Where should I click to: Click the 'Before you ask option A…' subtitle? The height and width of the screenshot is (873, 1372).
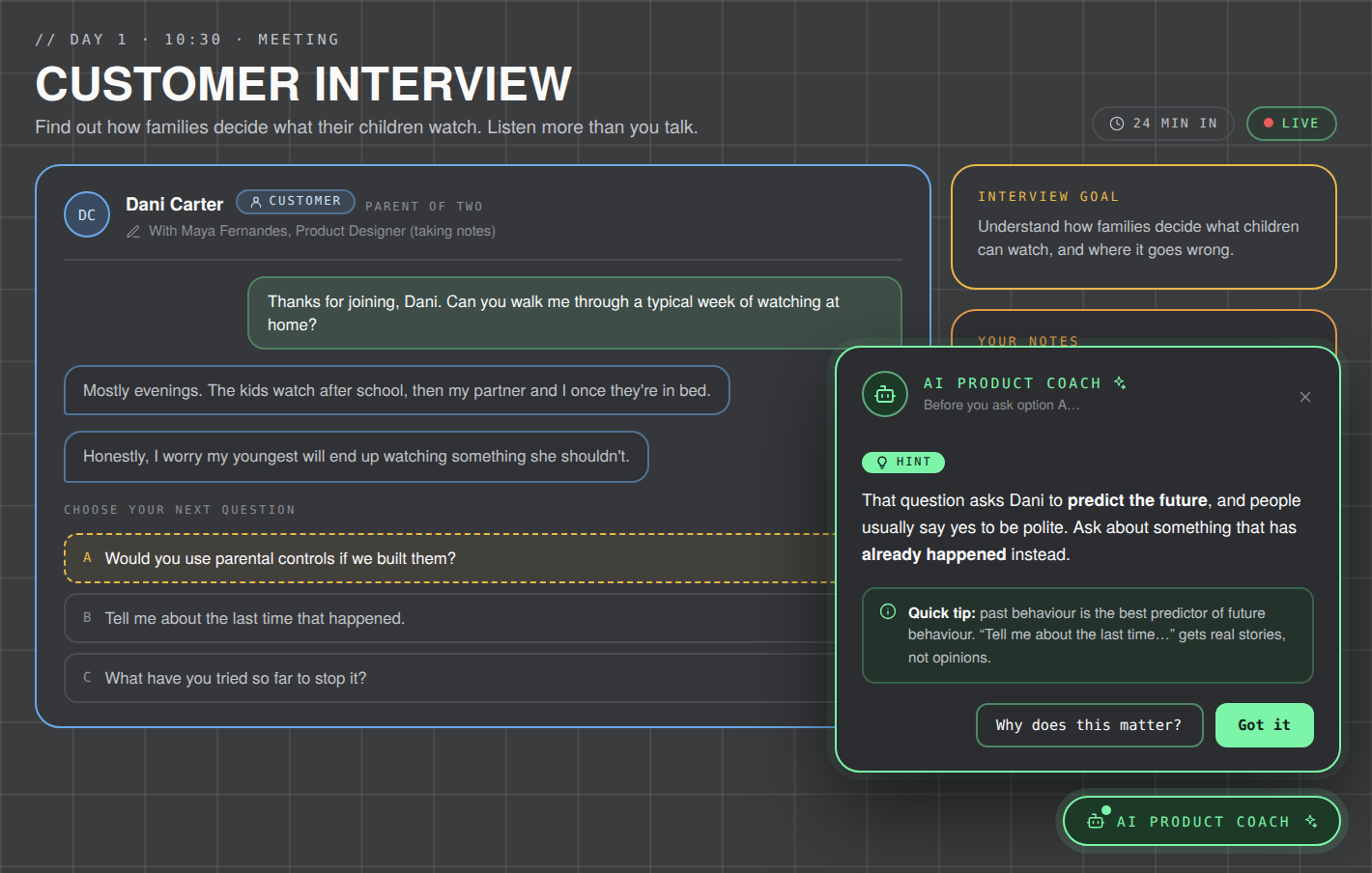click(1002, 406)
